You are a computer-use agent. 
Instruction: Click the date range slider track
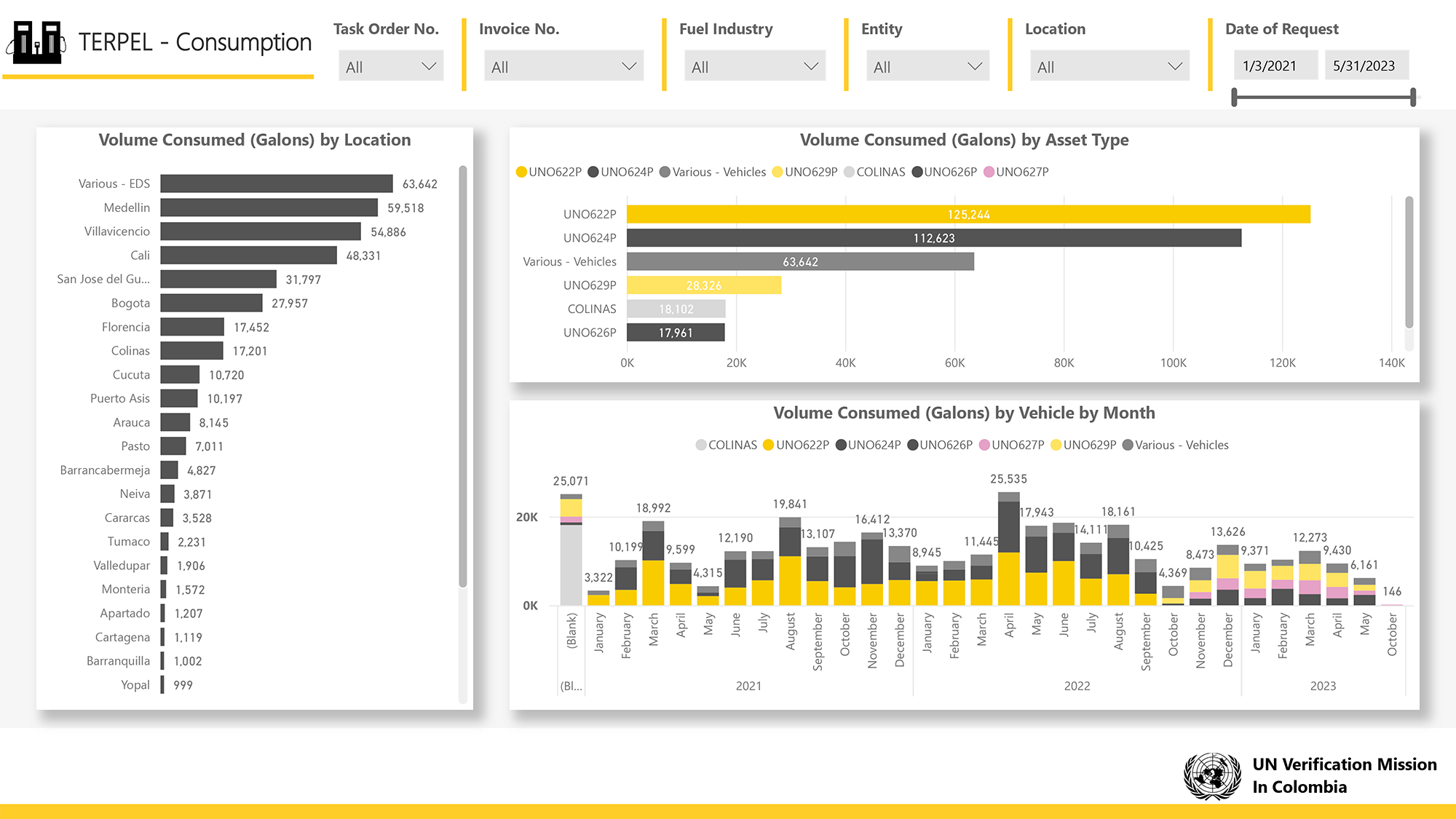(1324, 97)
